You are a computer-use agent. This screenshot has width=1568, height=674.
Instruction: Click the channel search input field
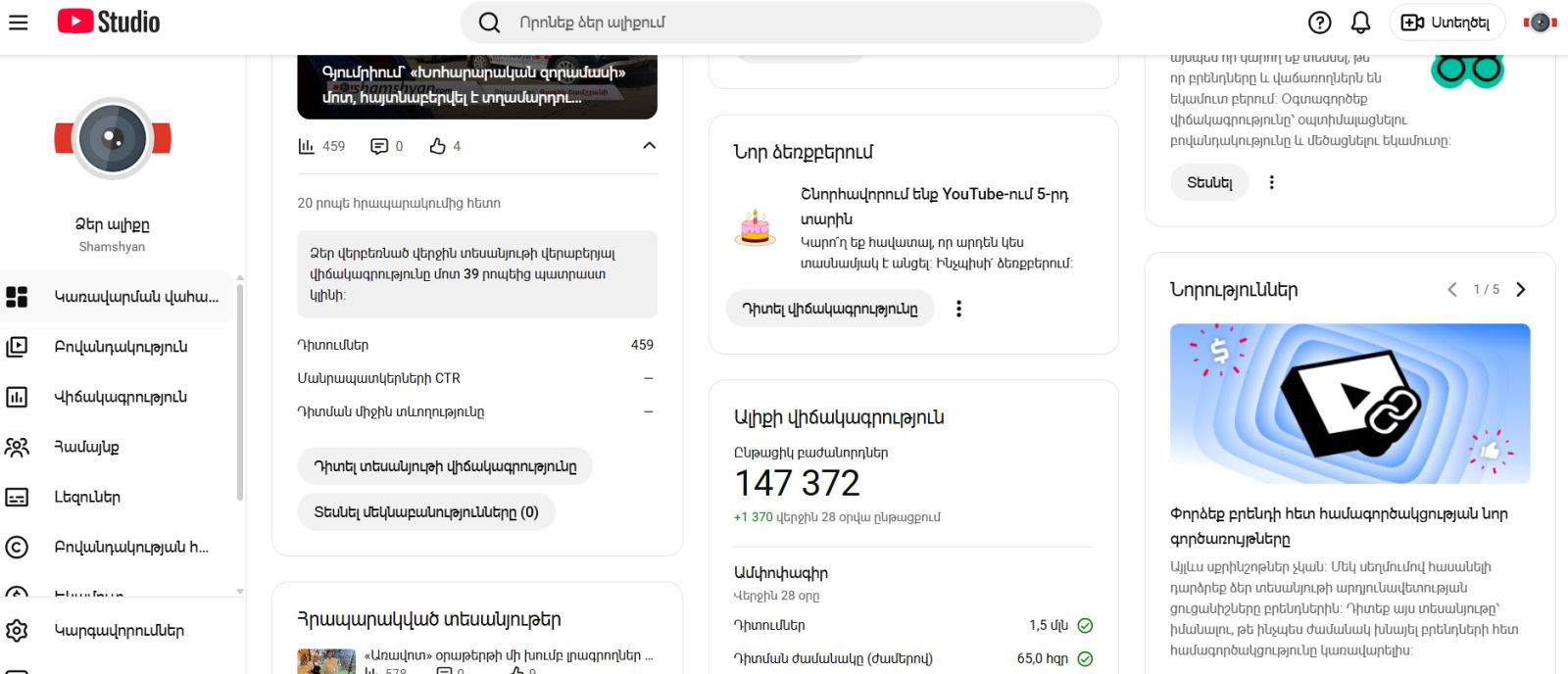pyautogui.click(x=794, y=23)
